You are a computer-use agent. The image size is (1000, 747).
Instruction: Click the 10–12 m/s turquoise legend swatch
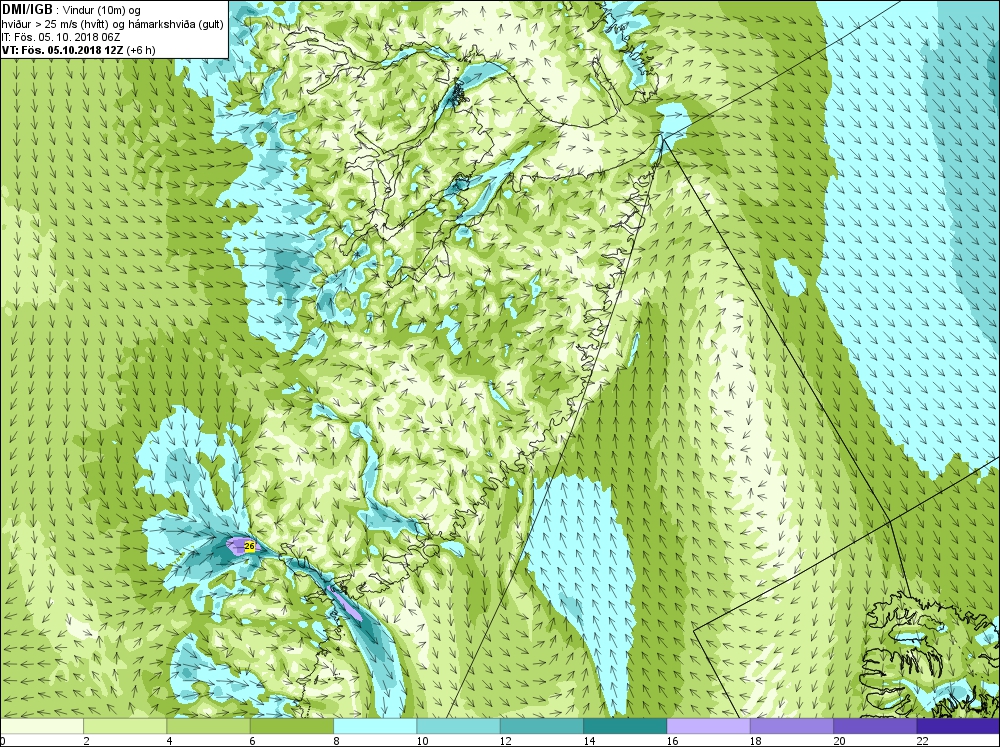coord(459,726)
